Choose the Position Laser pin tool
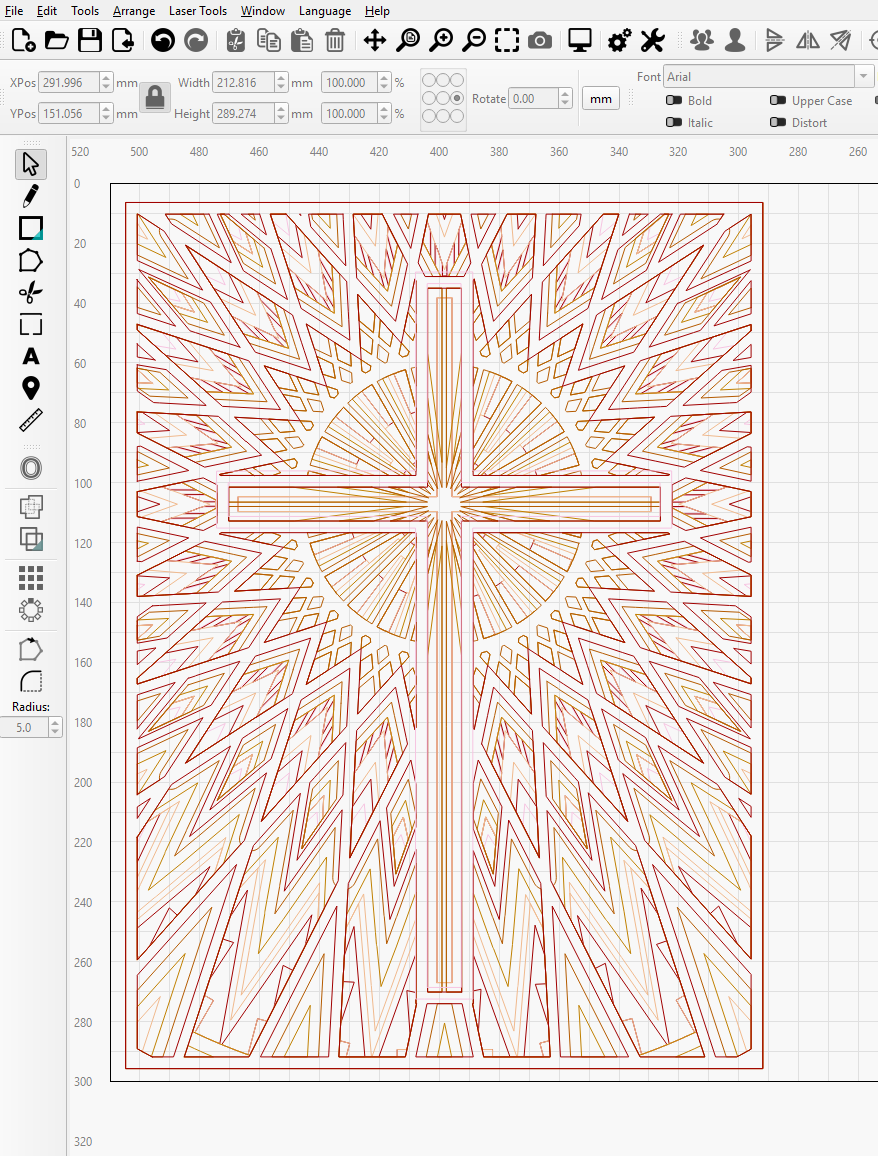Image resolution: width=878 pixels, height=1156 pixels. coord(30,389)
